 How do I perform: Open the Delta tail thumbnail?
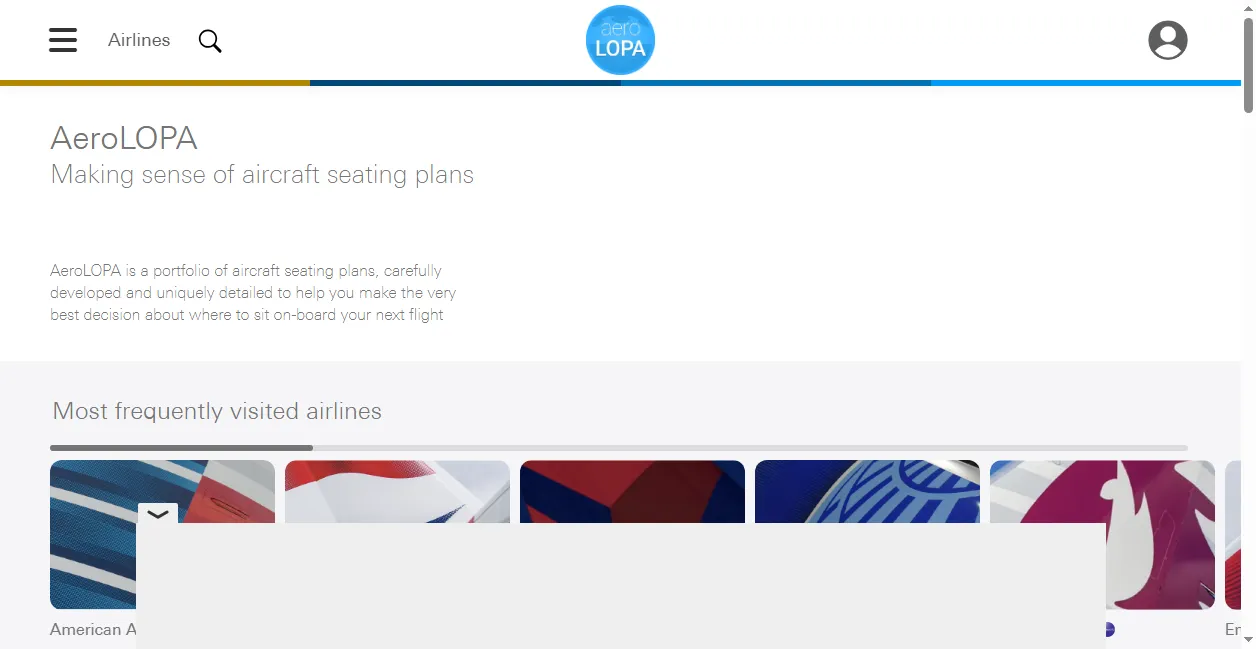coord(632,490)
